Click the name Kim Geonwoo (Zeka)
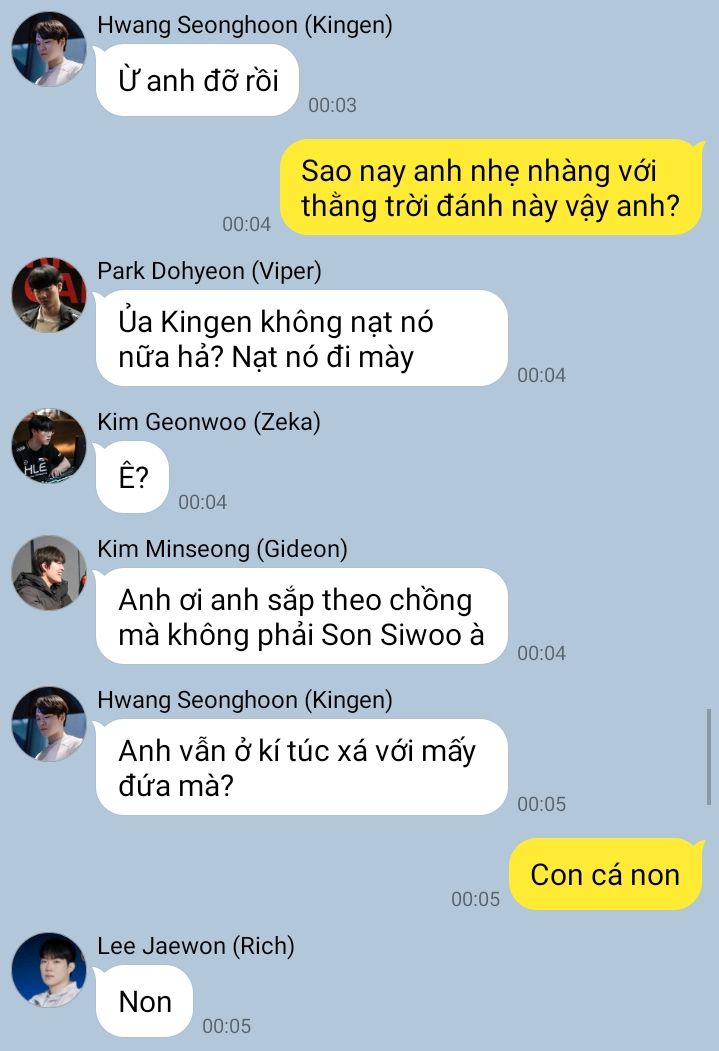Viewport: 719px width, 1051px height. [x=209, y=422]
